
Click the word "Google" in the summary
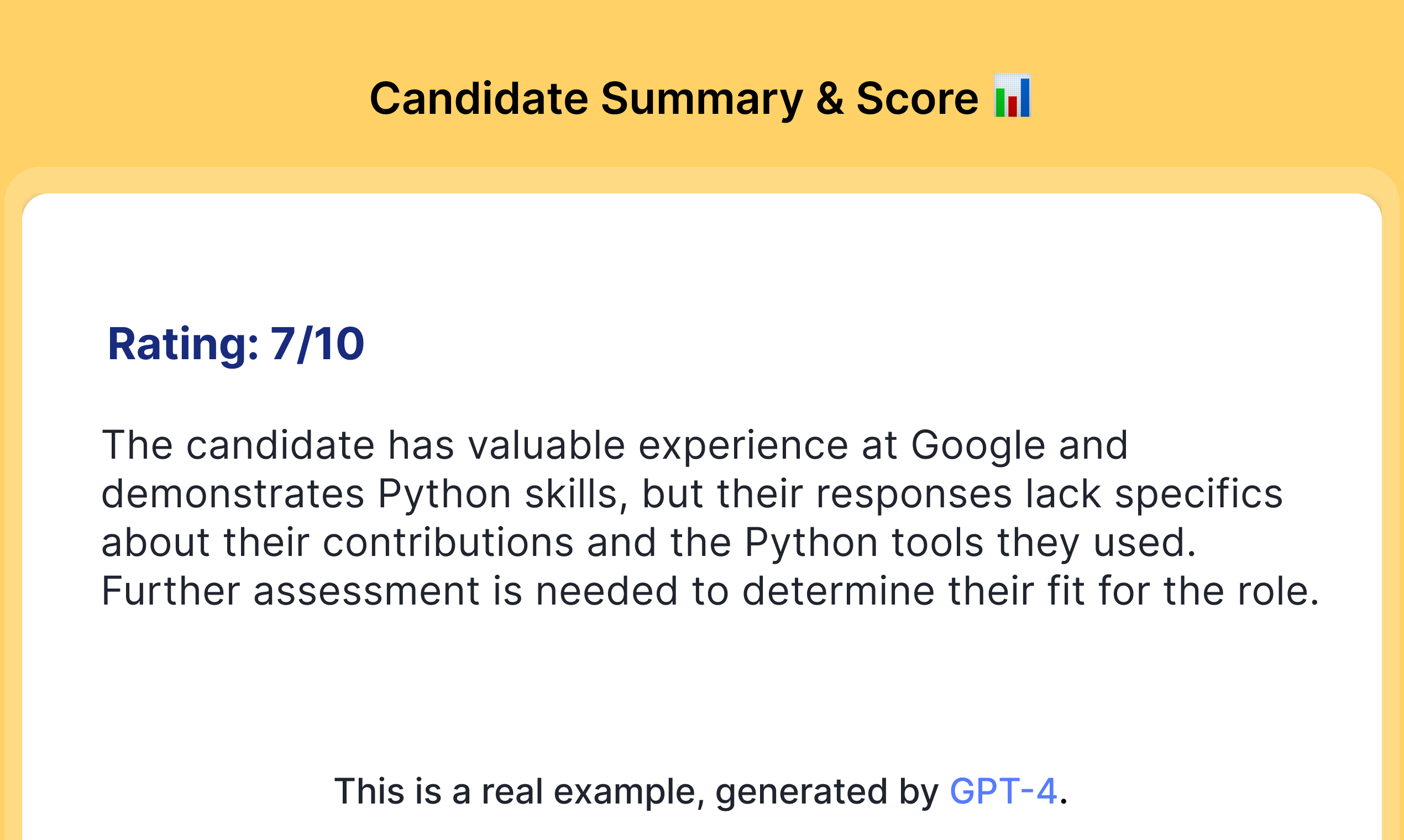[978, 446]
